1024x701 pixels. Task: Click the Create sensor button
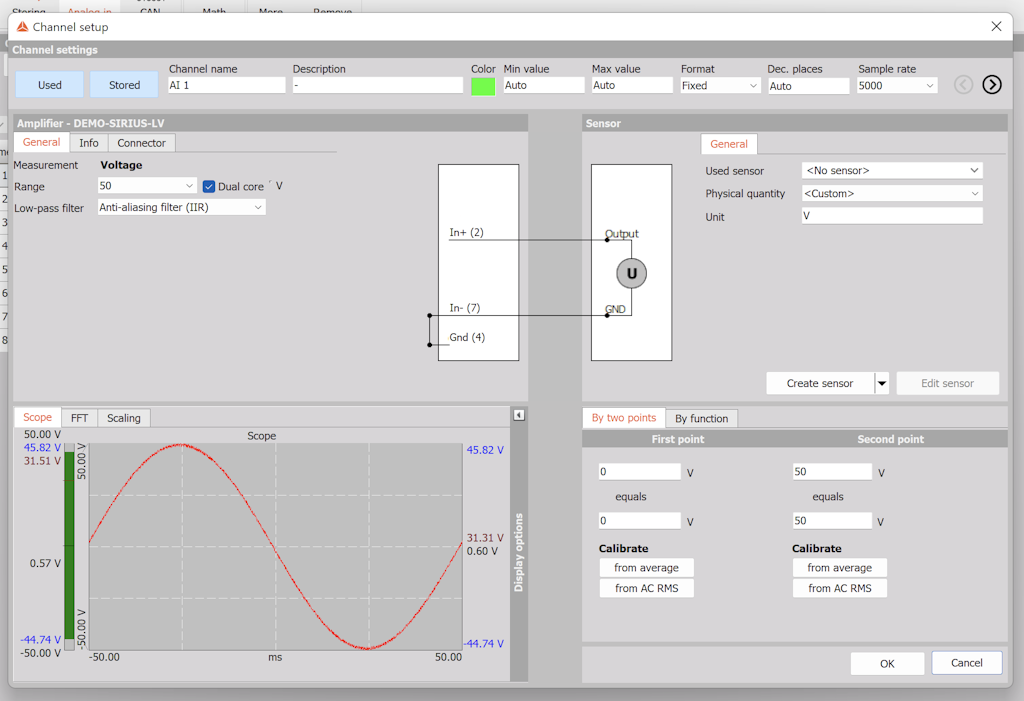(820, 383)
